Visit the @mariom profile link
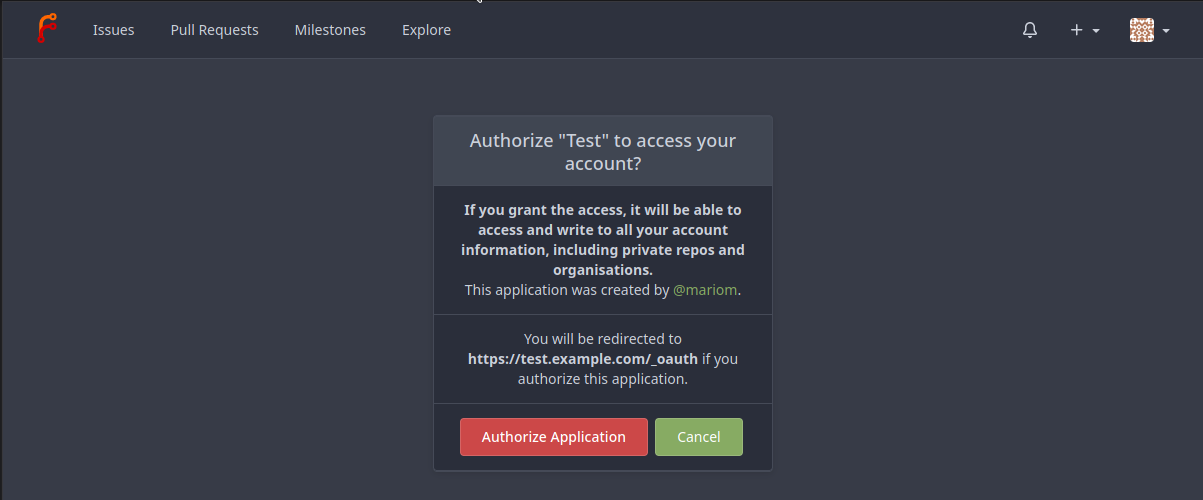The width and height of the screenshot is (1203, 500). pyautogui.click(x=705, y=290)
